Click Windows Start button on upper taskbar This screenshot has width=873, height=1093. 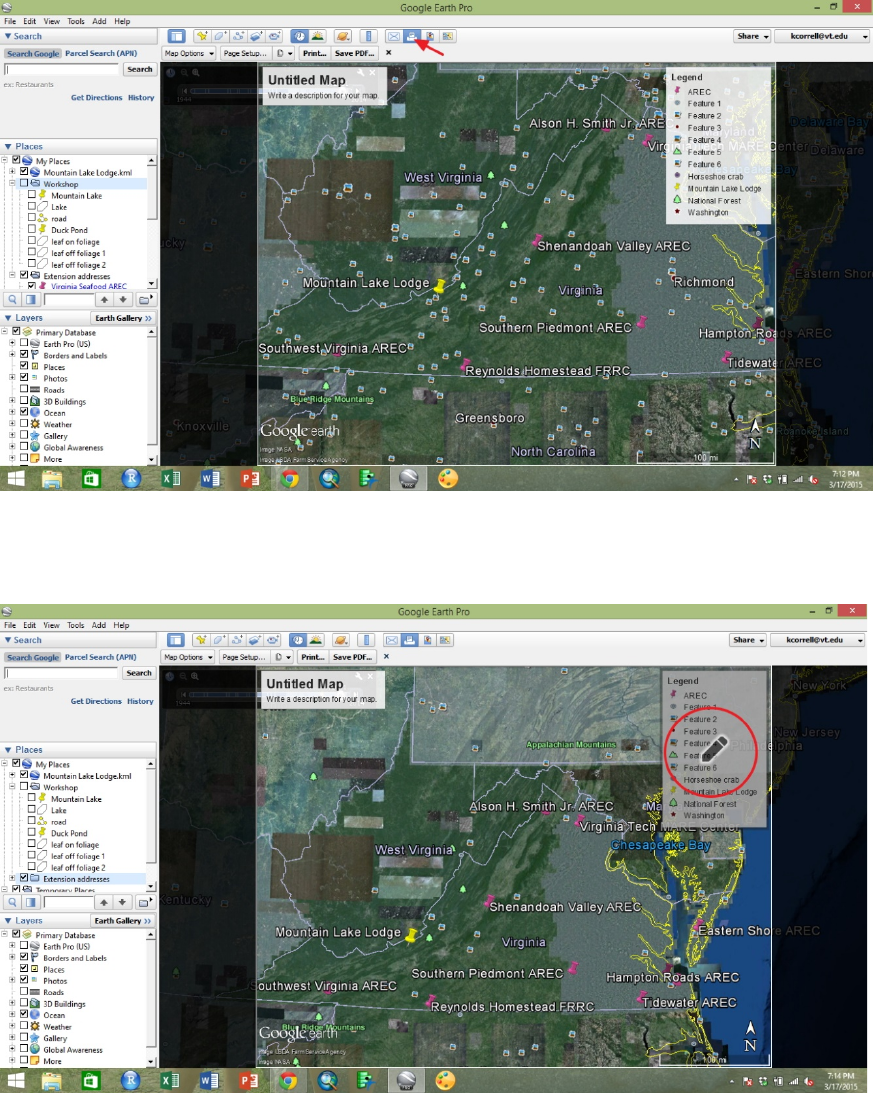(15, 479)
